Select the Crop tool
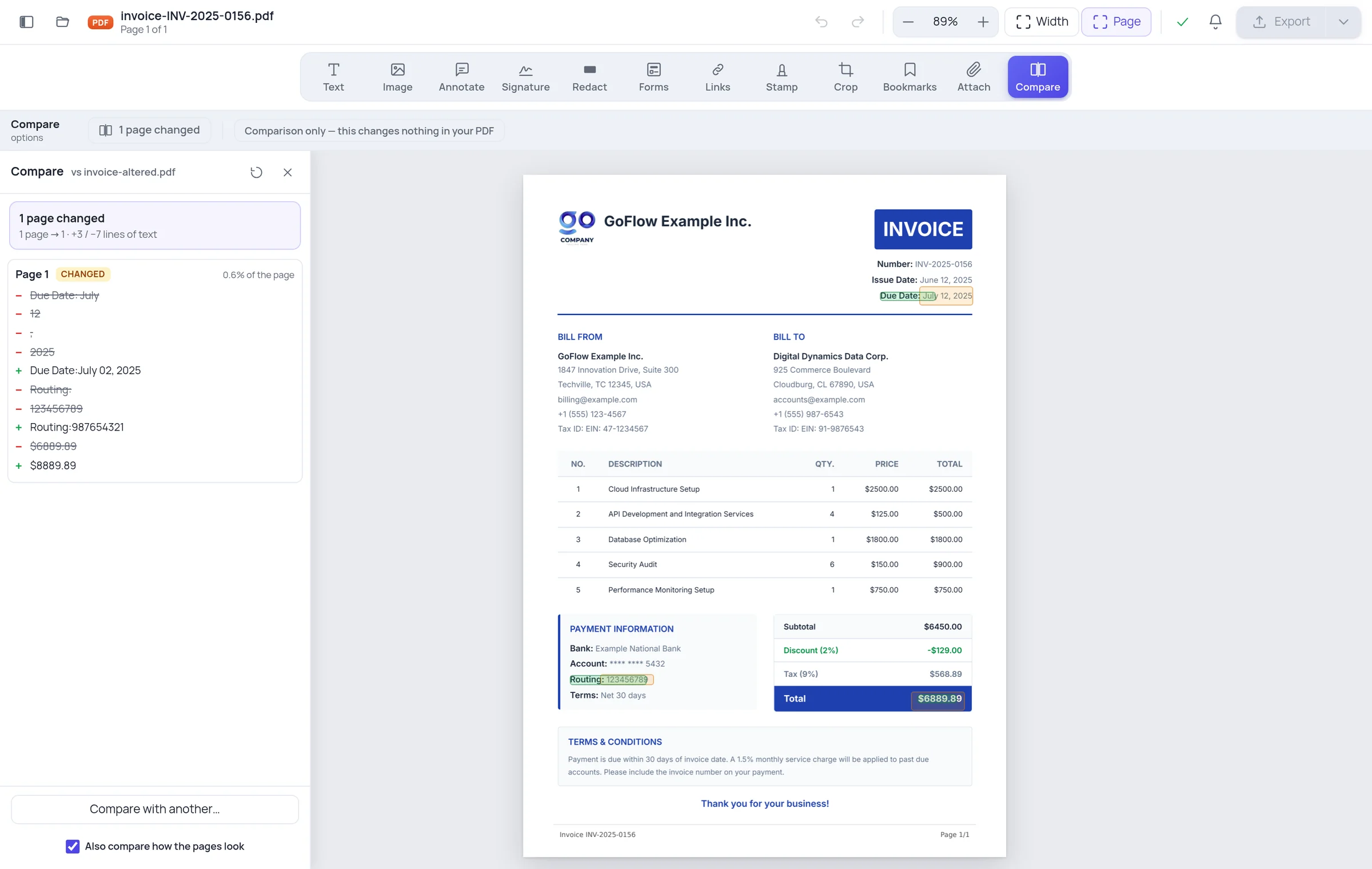This screenshot has height=869, width=1372. pos(845,77)
